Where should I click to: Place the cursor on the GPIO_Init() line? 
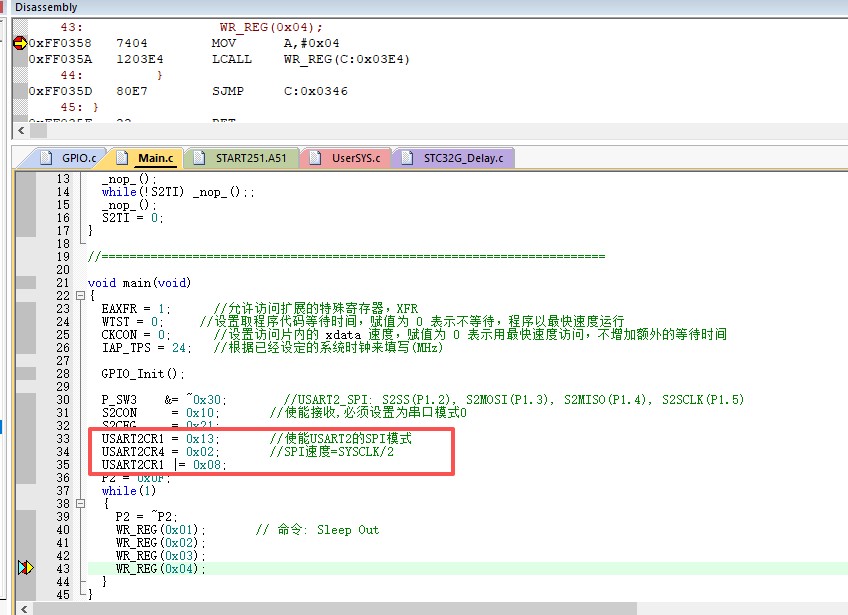(143, 374)
